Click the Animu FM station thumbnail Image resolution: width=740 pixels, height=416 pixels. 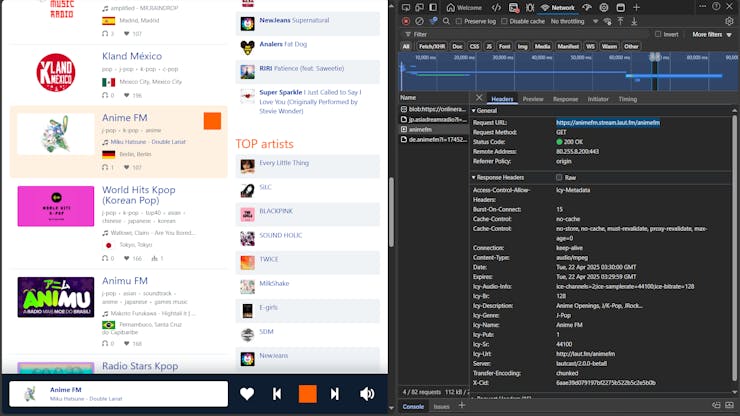tap(56, 297)
